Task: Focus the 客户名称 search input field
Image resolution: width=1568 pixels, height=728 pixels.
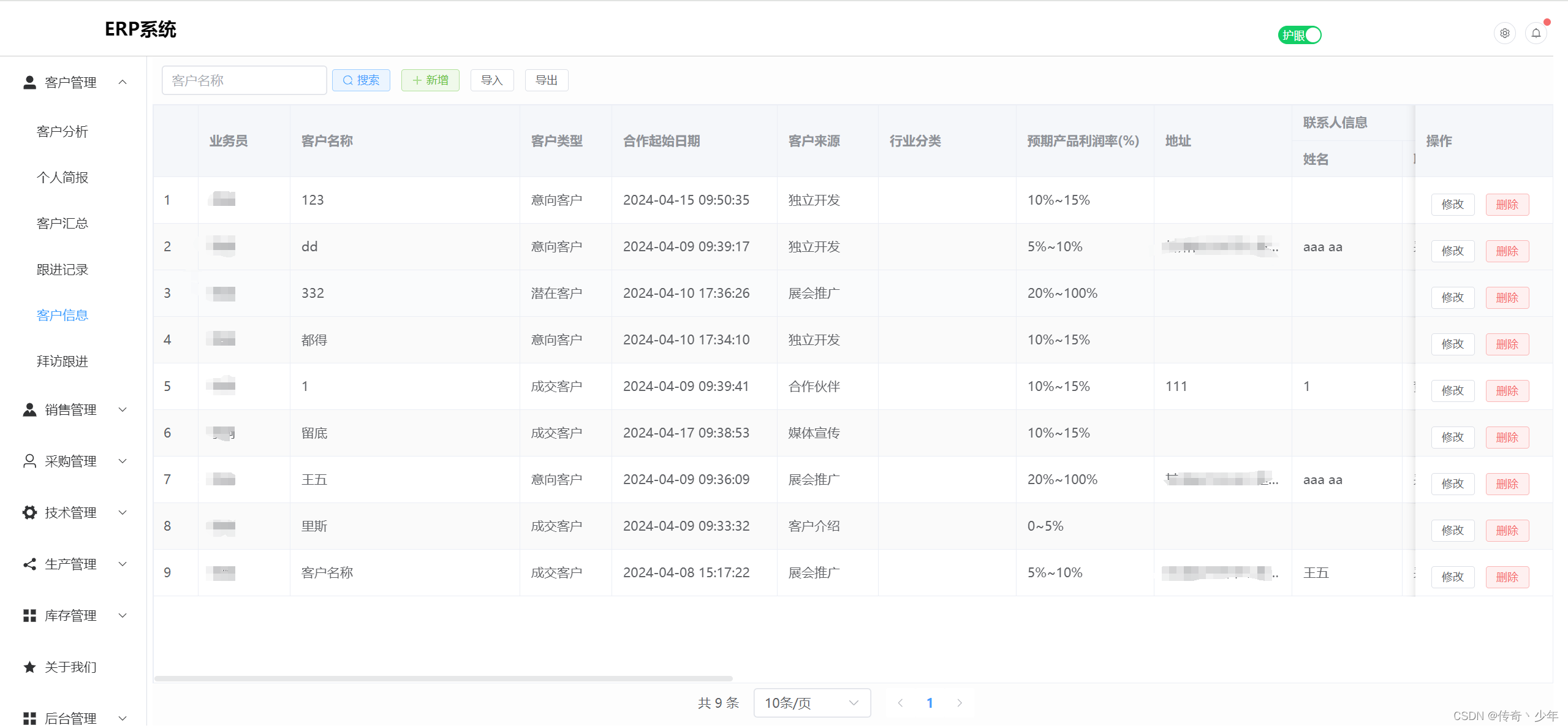Action: click(244, 80)
